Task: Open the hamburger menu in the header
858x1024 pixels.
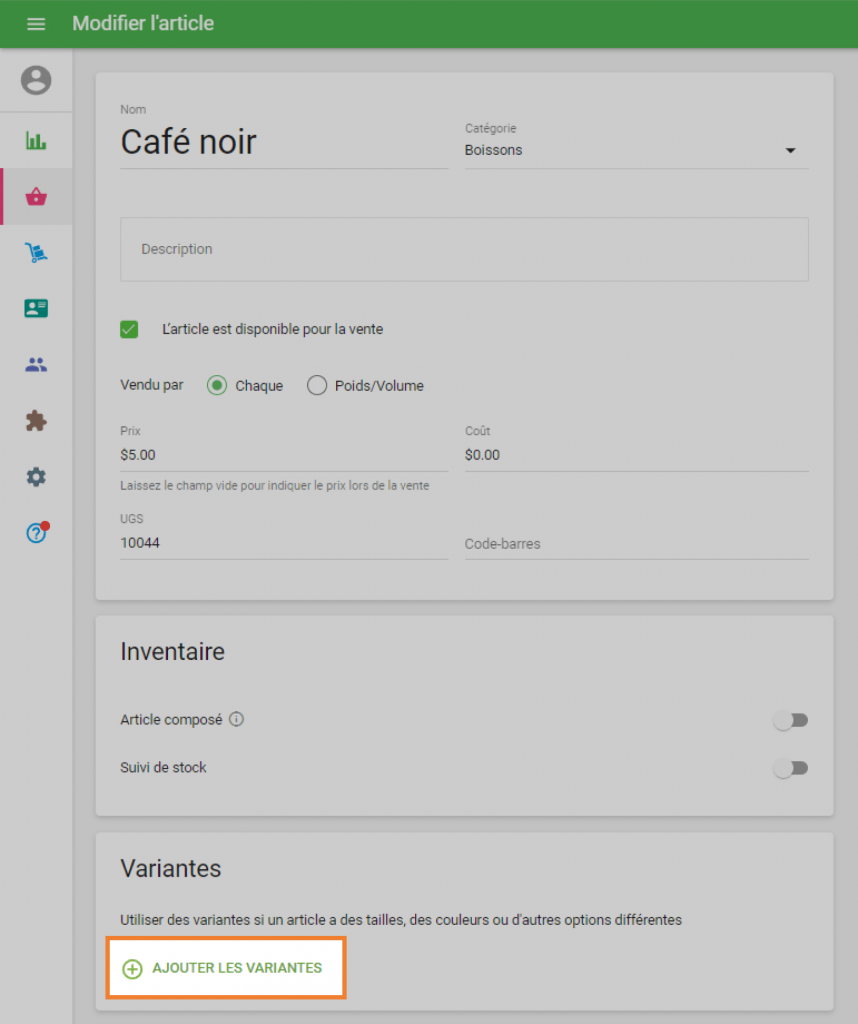Action: point(36,23)
